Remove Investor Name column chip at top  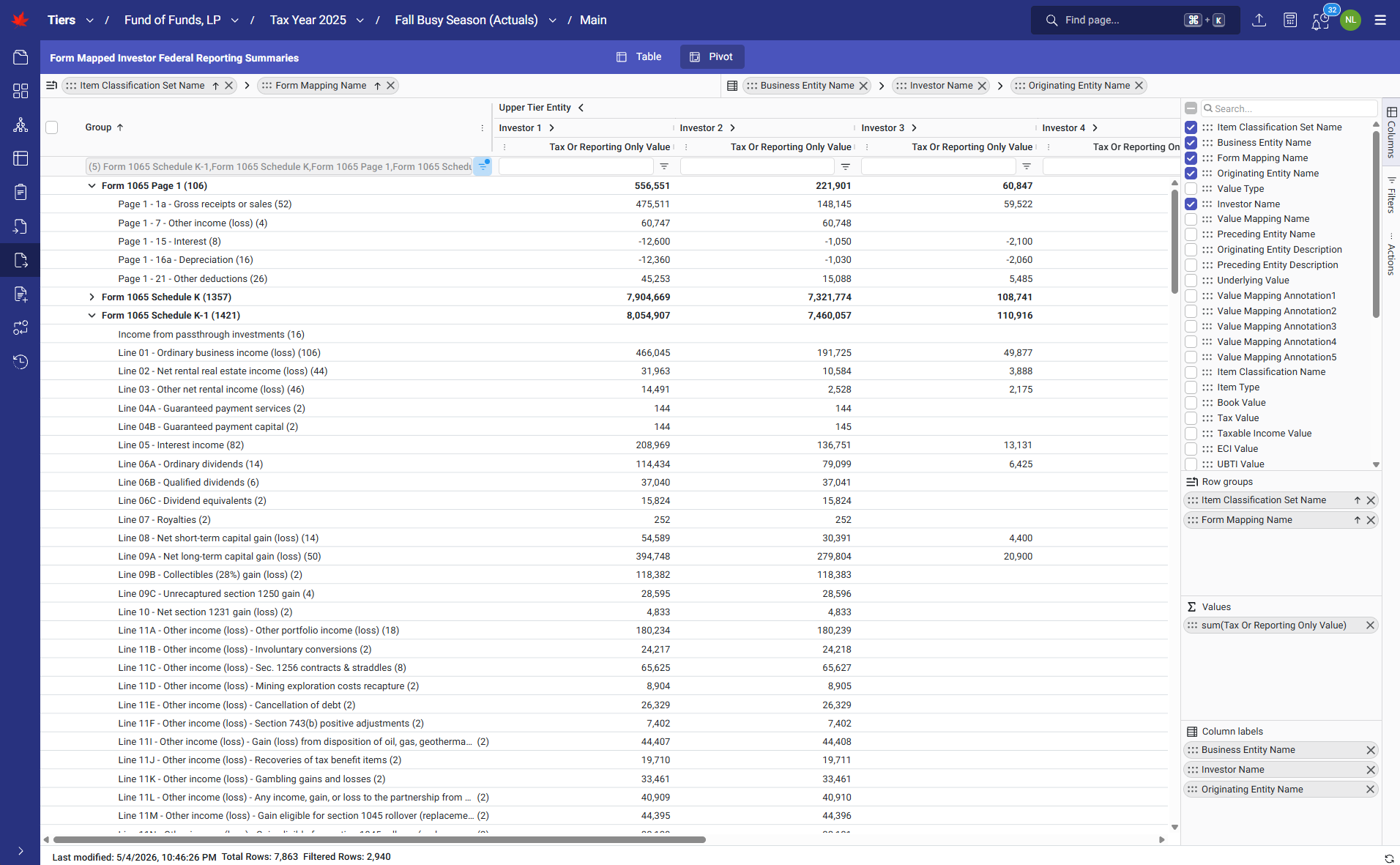(982, 86)
